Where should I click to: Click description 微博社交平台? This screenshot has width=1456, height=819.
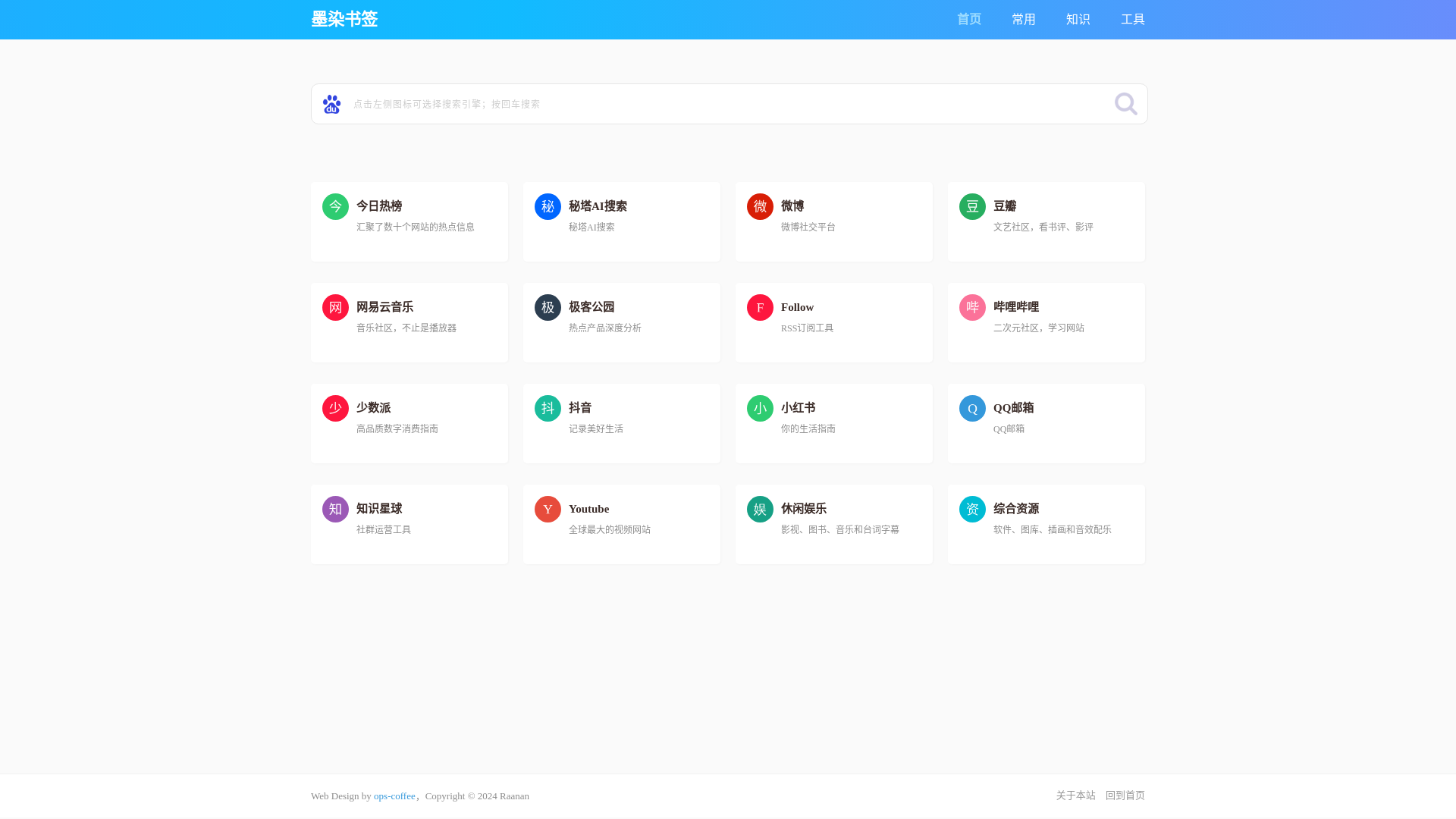point(808,227)
